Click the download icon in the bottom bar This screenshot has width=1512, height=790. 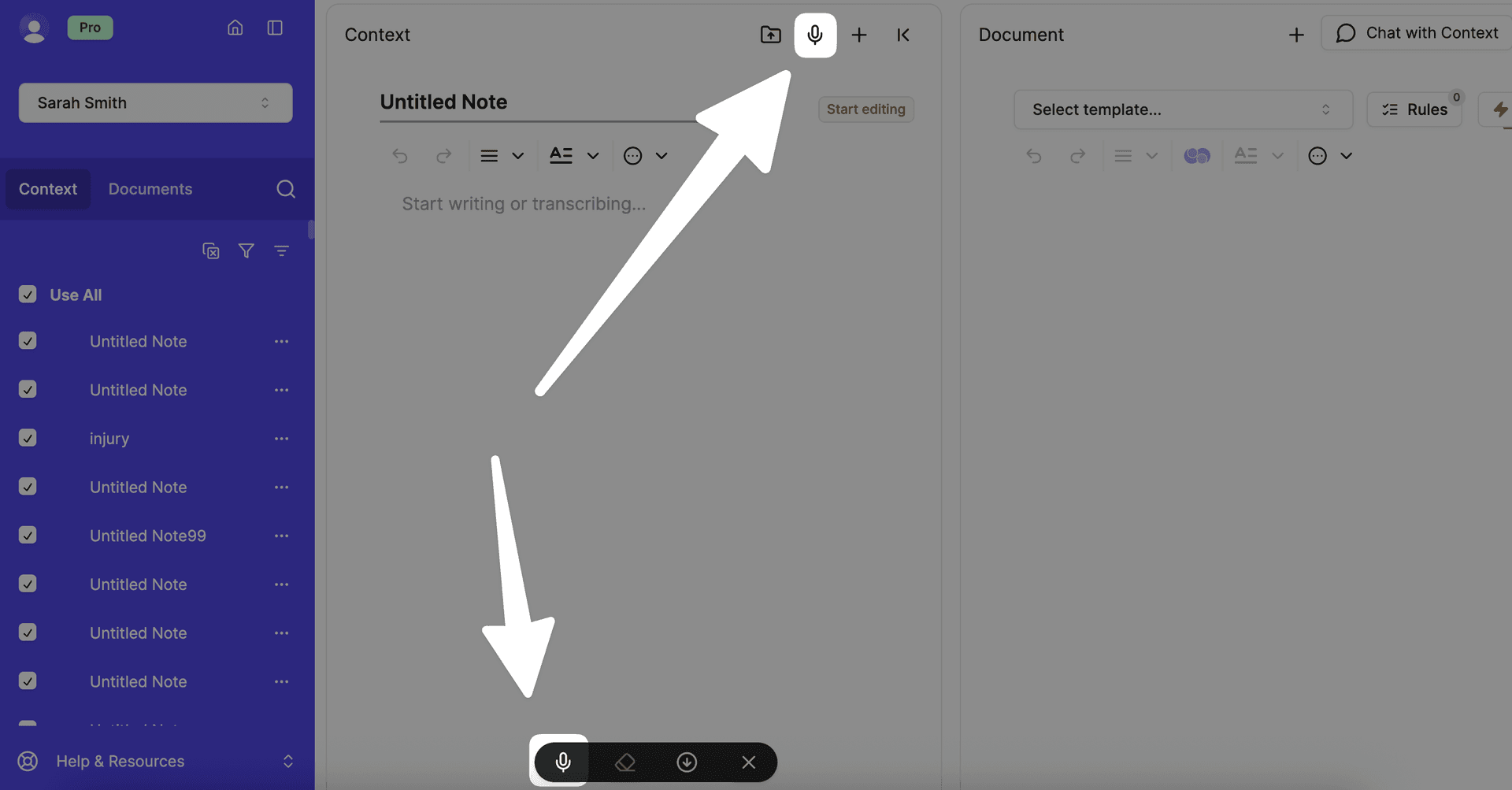point(686,762)
